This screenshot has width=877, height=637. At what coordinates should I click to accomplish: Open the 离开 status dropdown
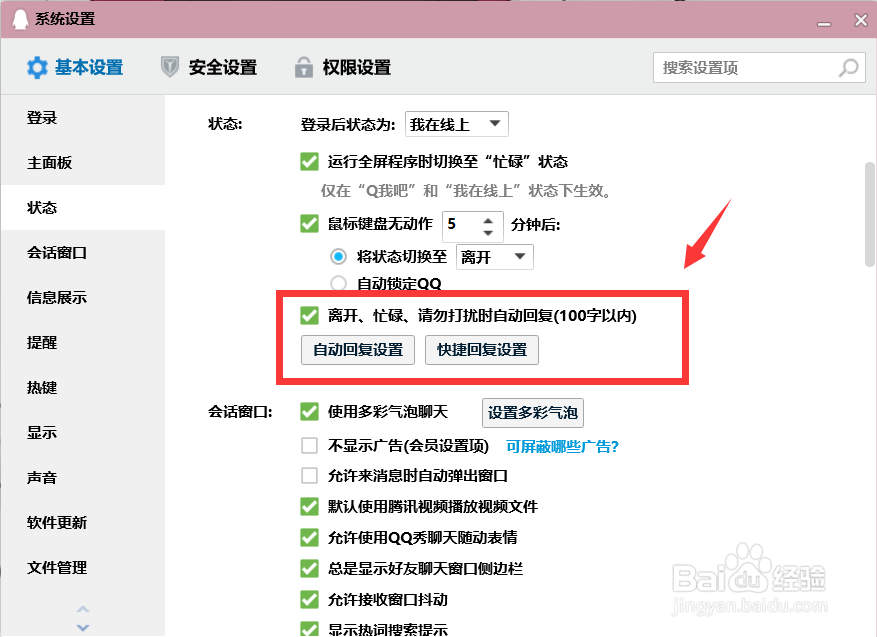click(494, 256)
